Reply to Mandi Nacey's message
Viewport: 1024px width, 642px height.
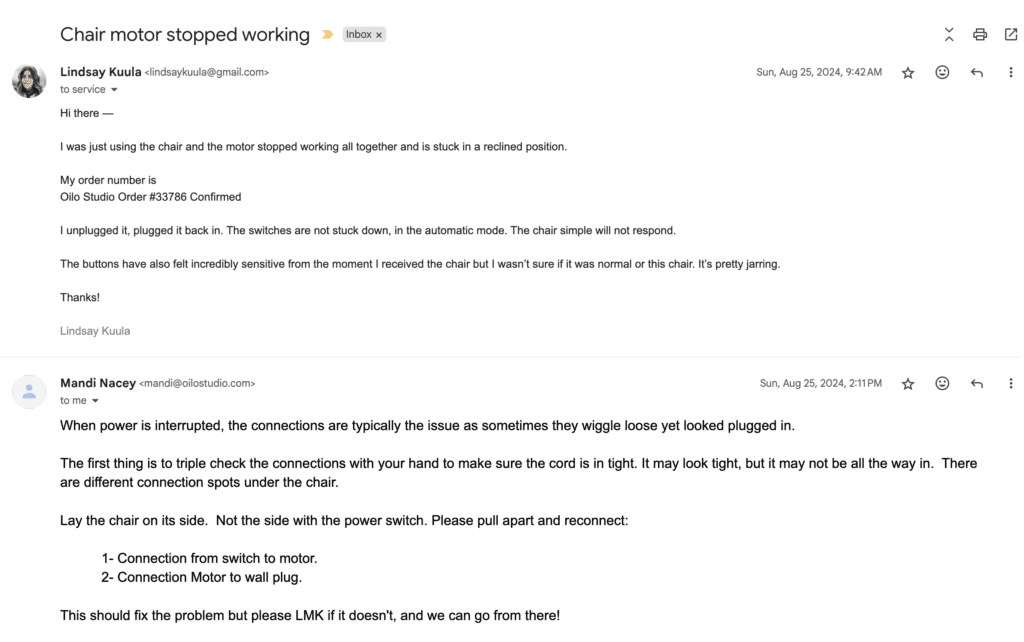(x=976, y=383)
